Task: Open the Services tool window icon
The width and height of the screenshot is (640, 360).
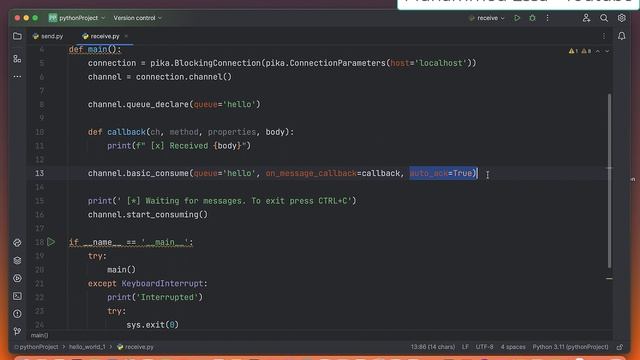Action: pyautogui.click(x=17, y=278)
